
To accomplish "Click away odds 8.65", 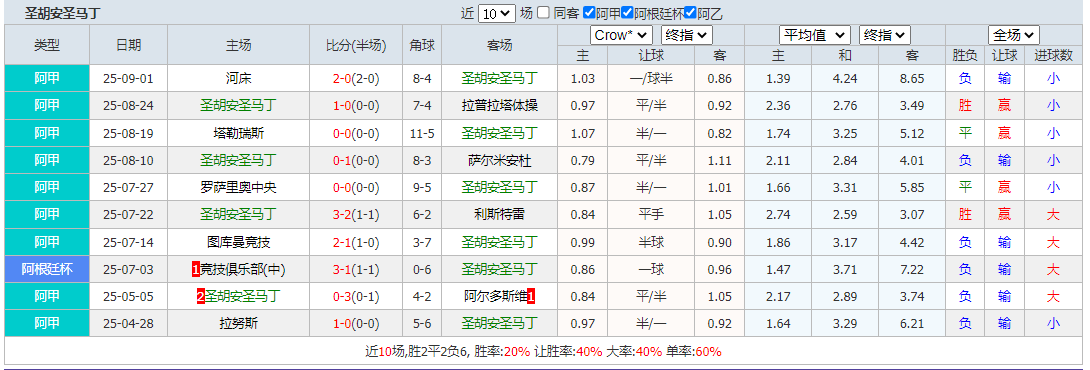I will (911, 79).
